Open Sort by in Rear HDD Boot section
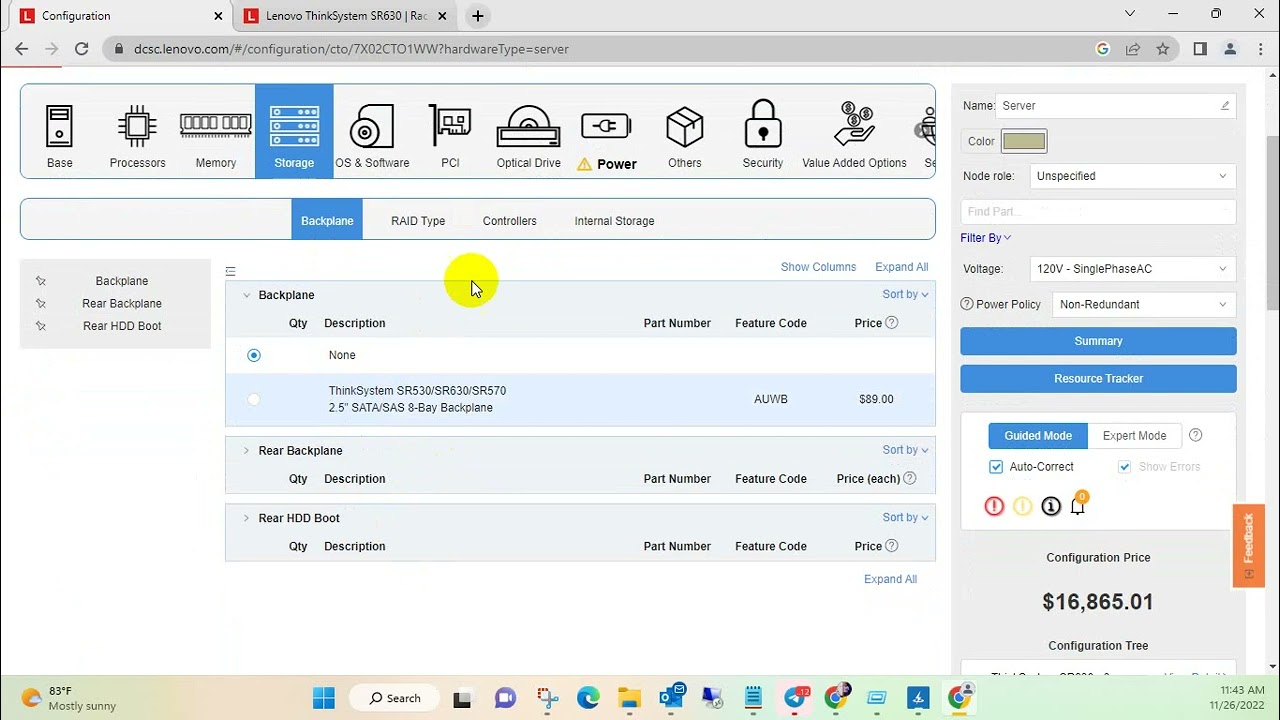The height and width of the screenshot is (720, 1280). 905,517
